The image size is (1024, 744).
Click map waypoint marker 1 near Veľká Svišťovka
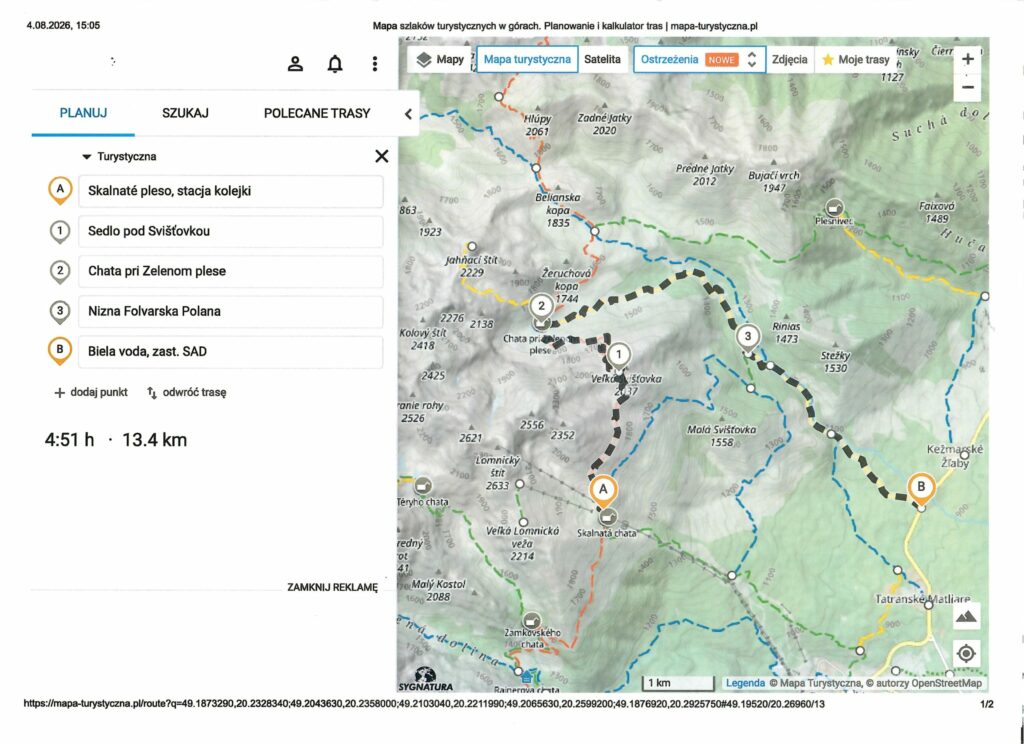coord(618,357)
